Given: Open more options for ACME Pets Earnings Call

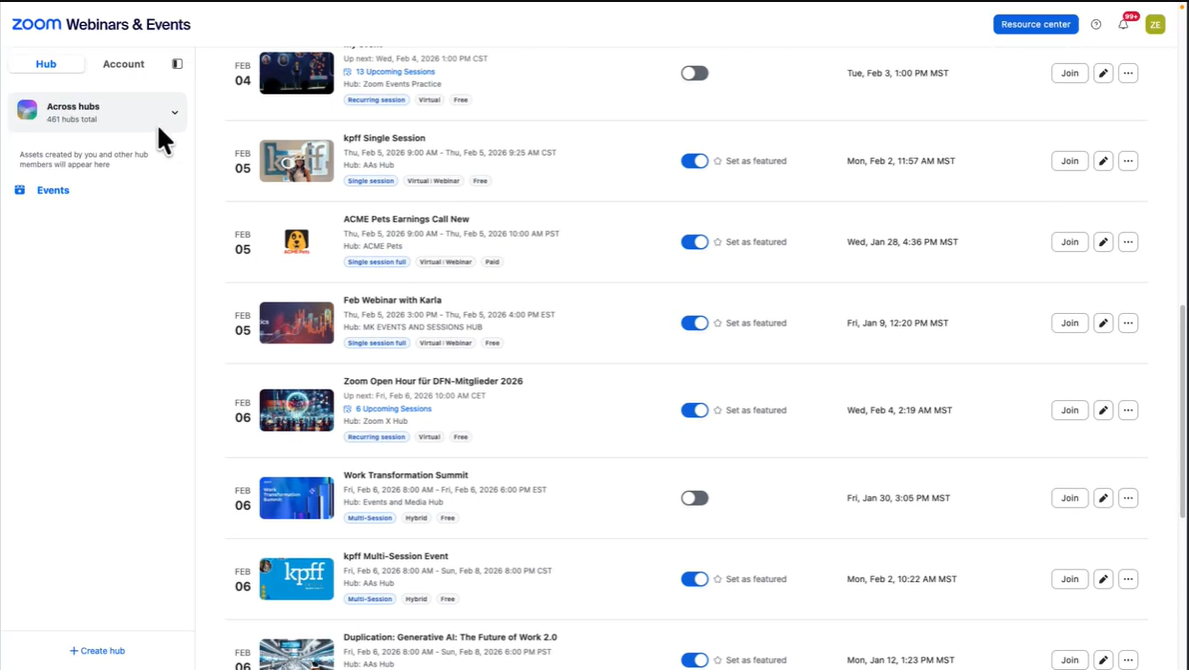Looking at the screenshot, I should (x=1128, y=242).
